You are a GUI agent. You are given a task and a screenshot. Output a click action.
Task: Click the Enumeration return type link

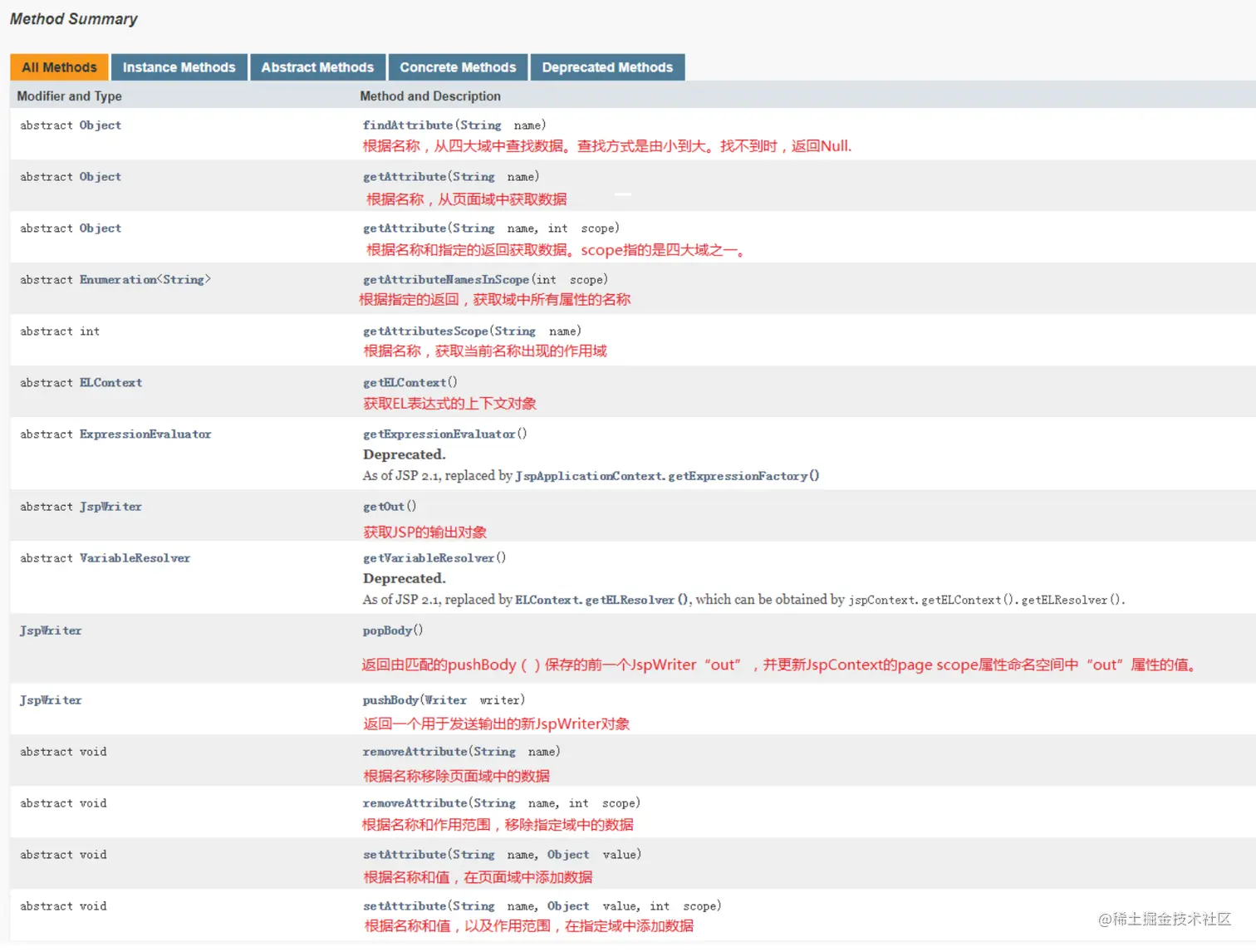[118, 280]
